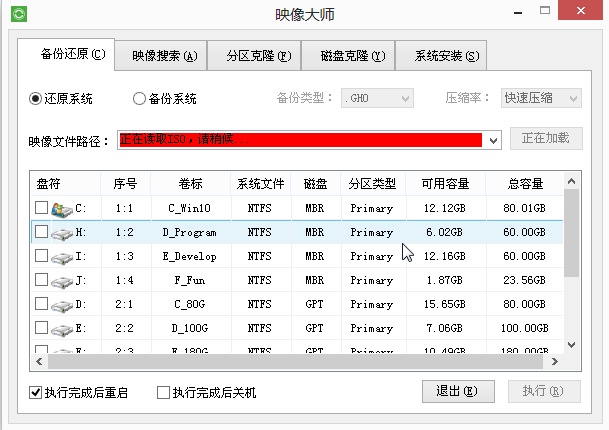Click the 执行 (R) button
This screenshot has width=609, height=430.
545,391
